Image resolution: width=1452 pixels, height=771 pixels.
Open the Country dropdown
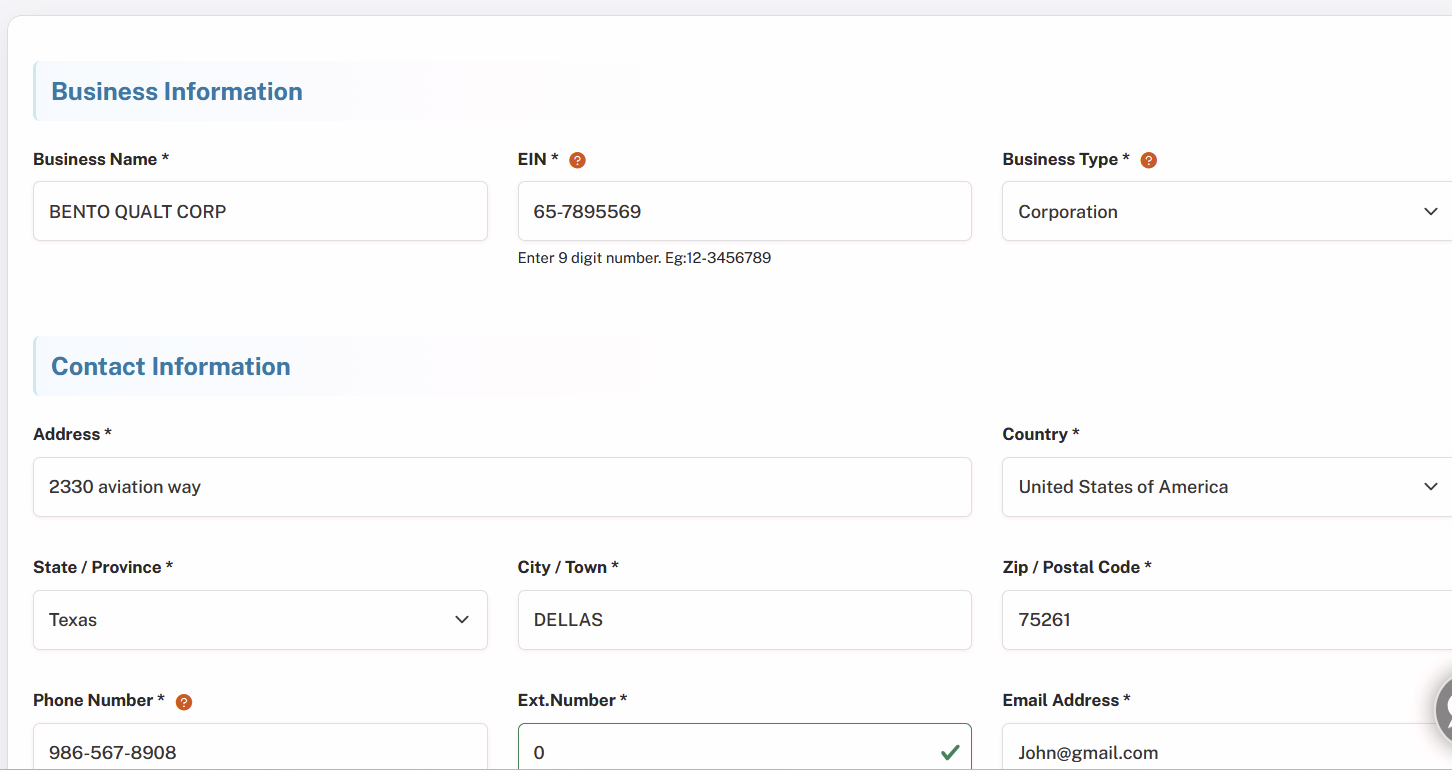(1227, 487)
